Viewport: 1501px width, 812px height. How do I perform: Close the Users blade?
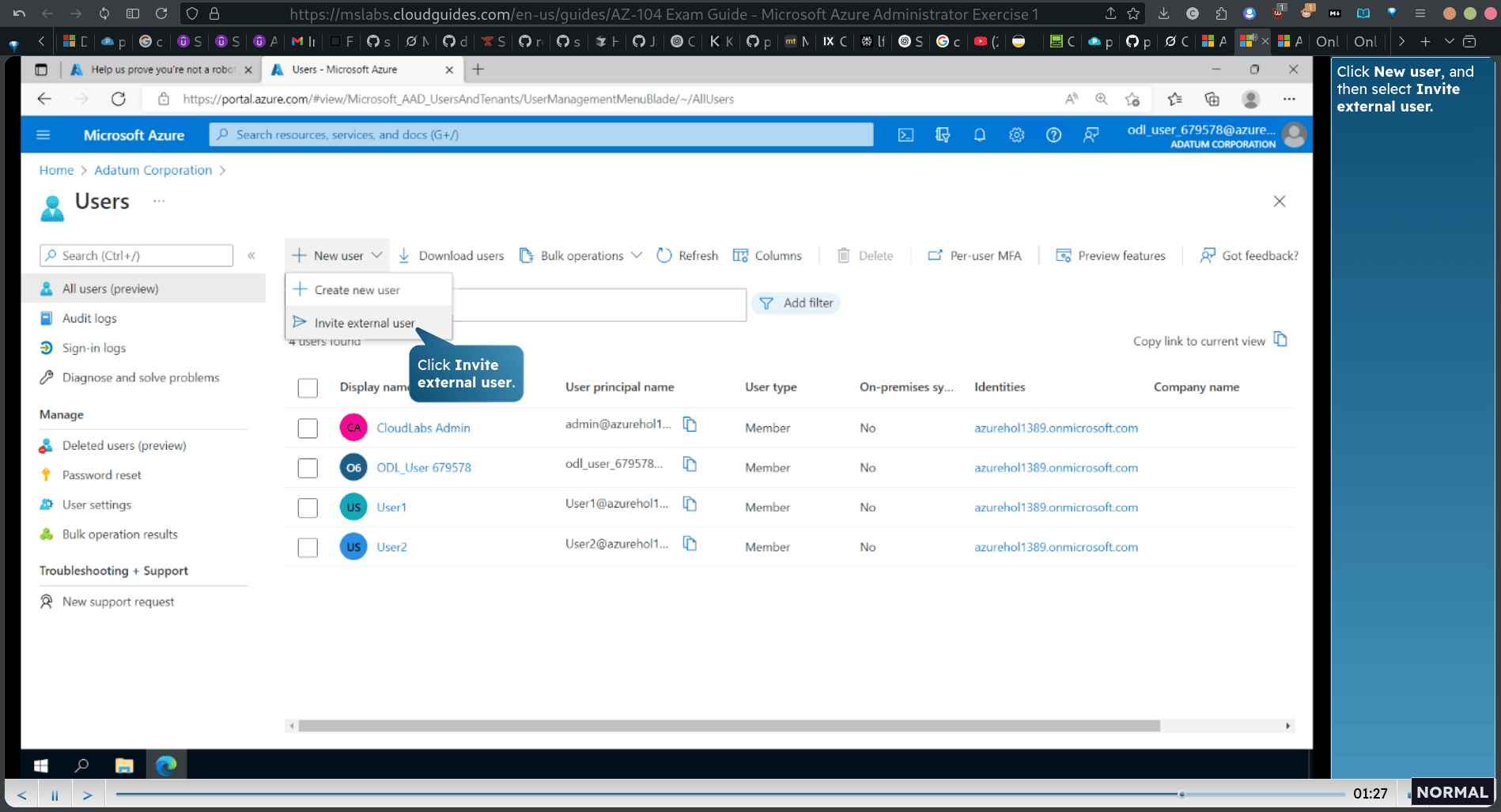[1280, 202]
